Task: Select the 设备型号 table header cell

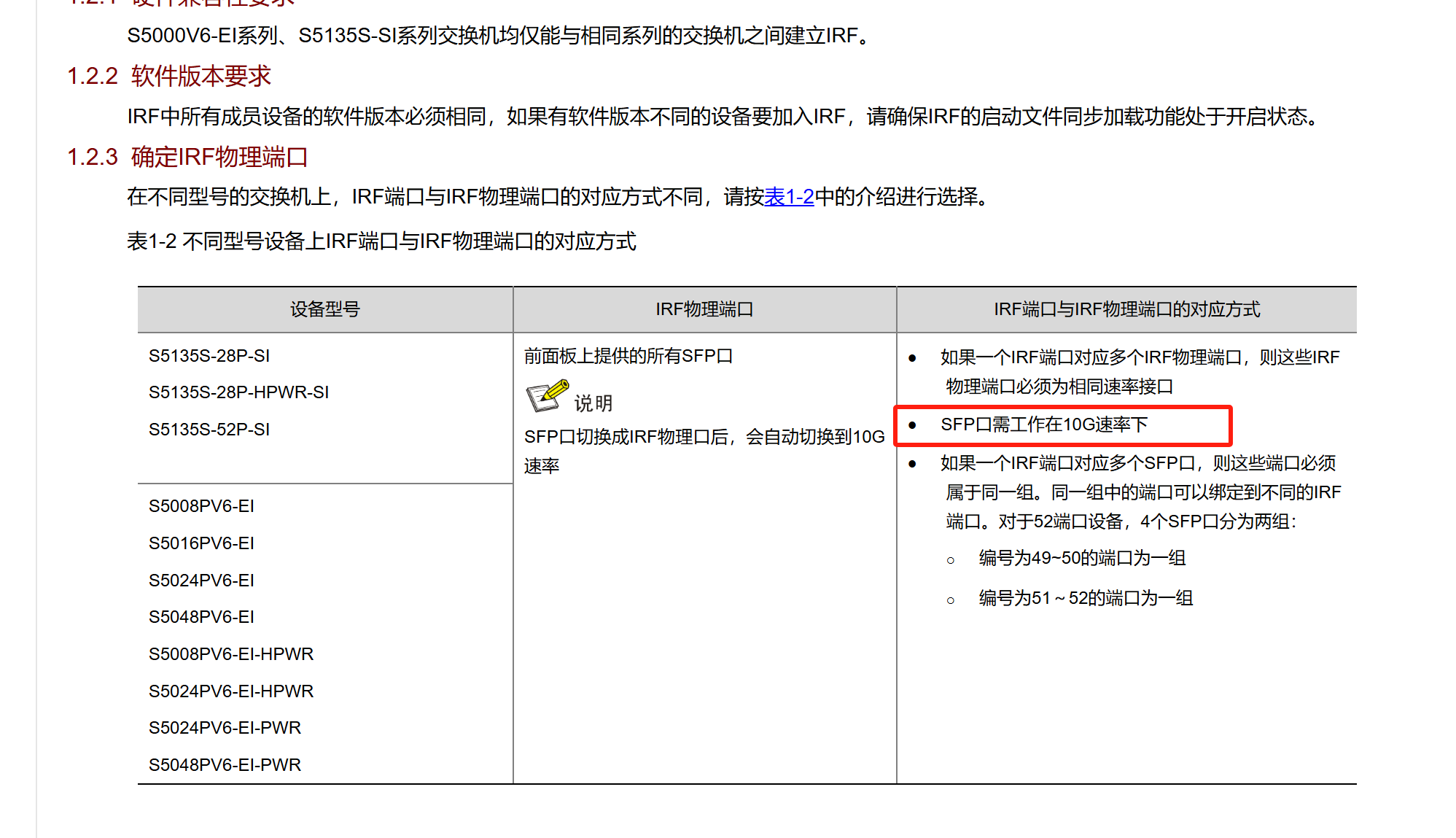Action: point(324,310)
